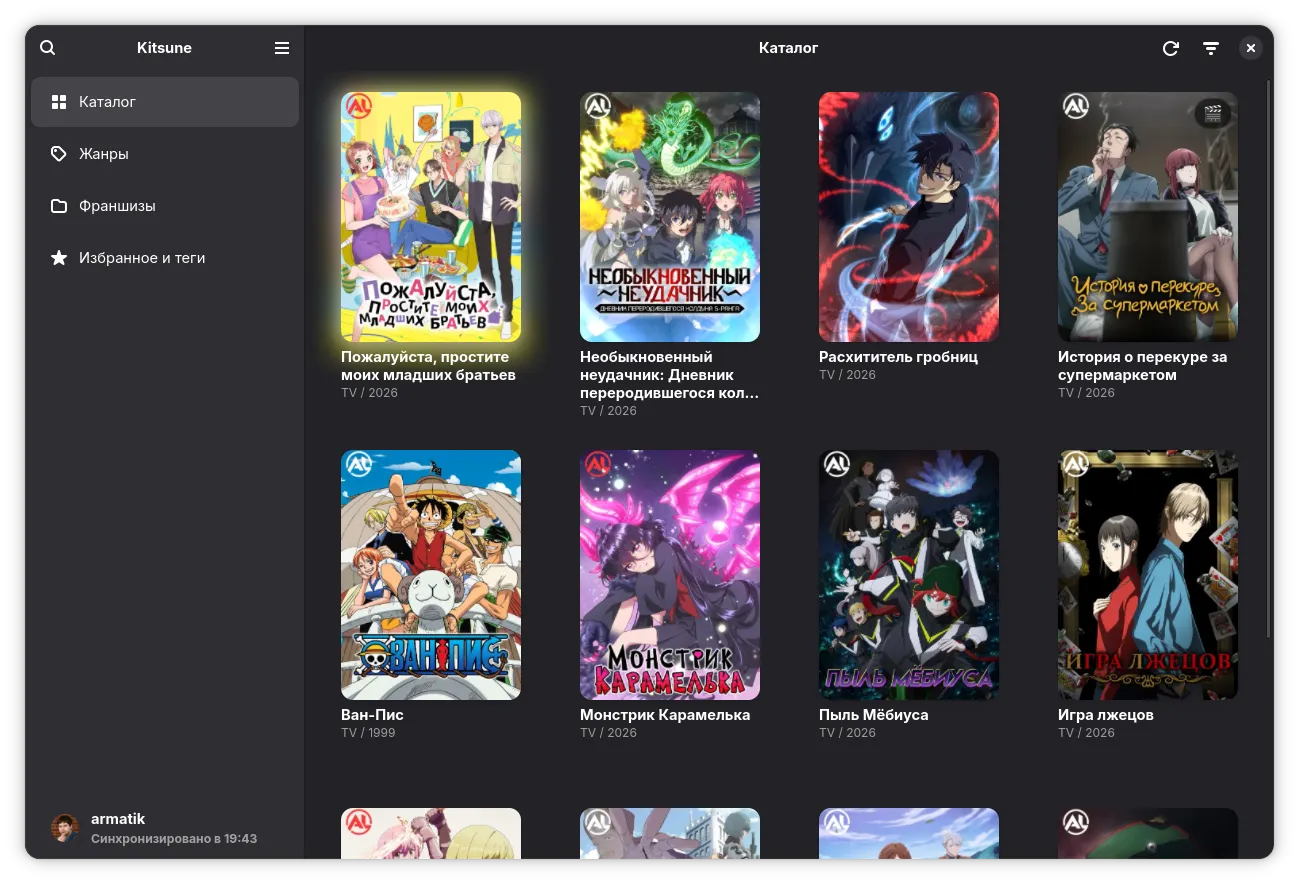Show Избранное и теги
The image size is (1299, 884).
[165, 258]
